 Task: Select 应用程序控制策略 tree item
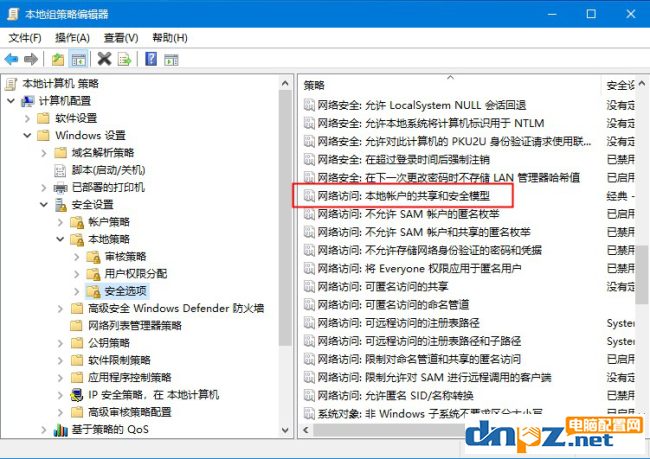(x=129, y=377)
